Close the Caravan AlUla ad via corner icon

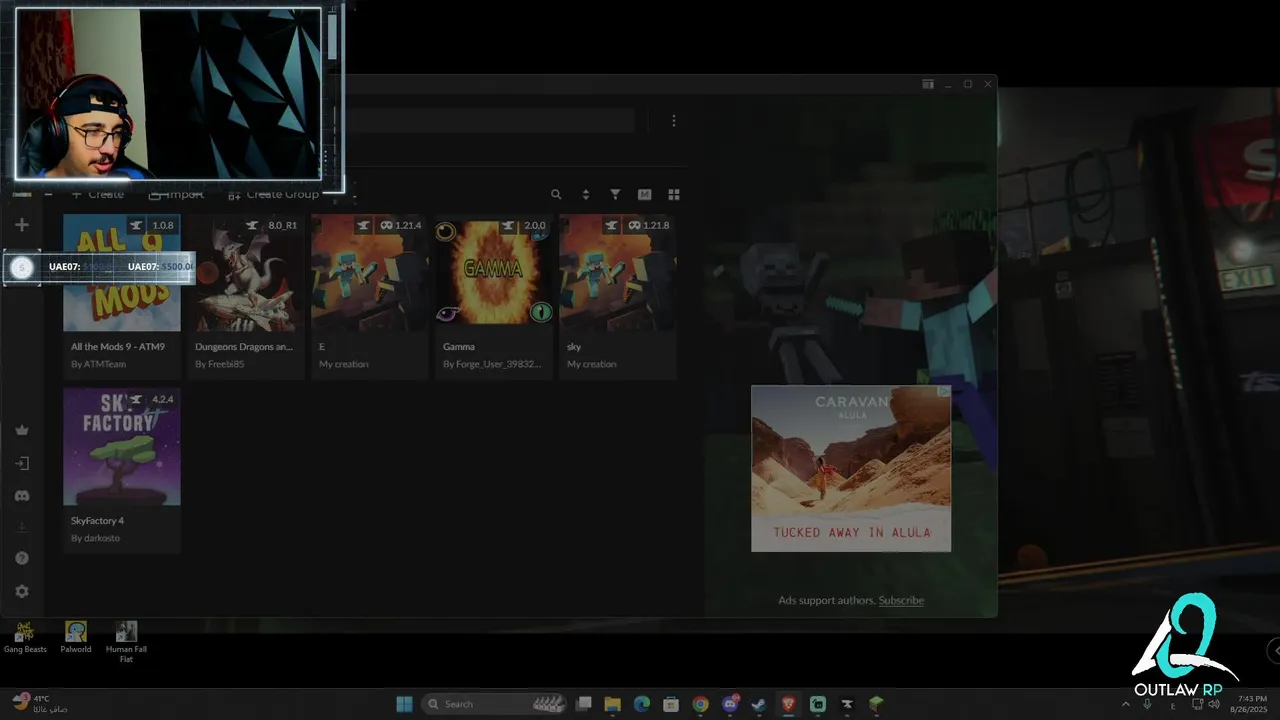tap(944, 392)
